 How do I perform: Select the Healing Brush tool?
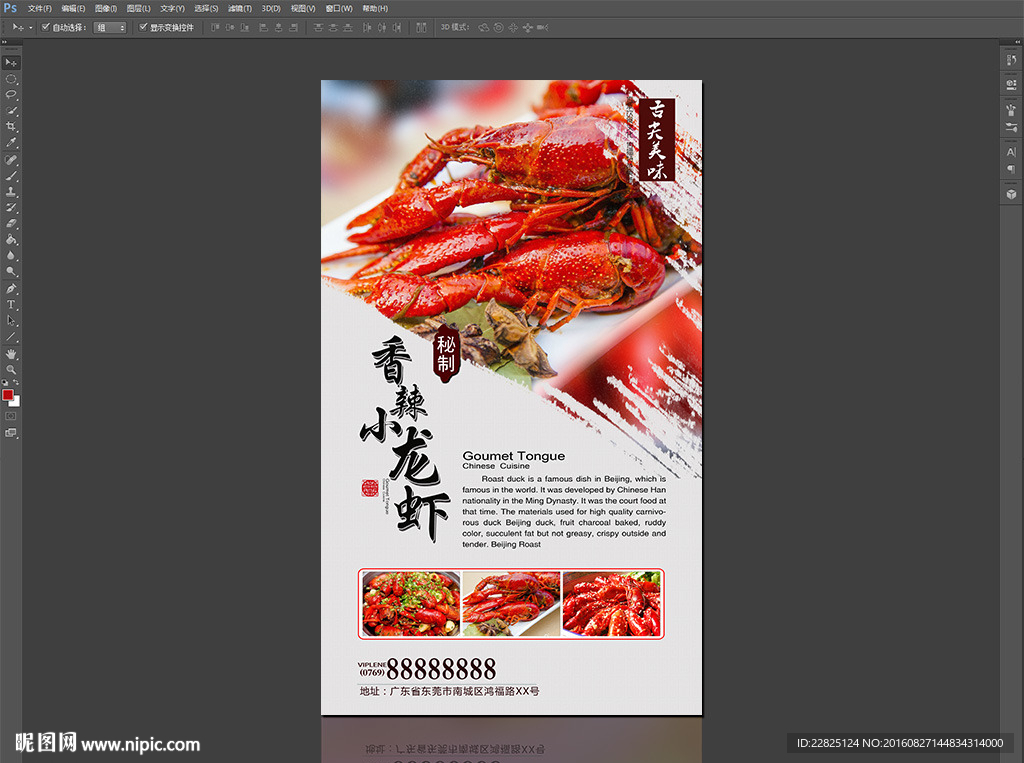[11, 160]
